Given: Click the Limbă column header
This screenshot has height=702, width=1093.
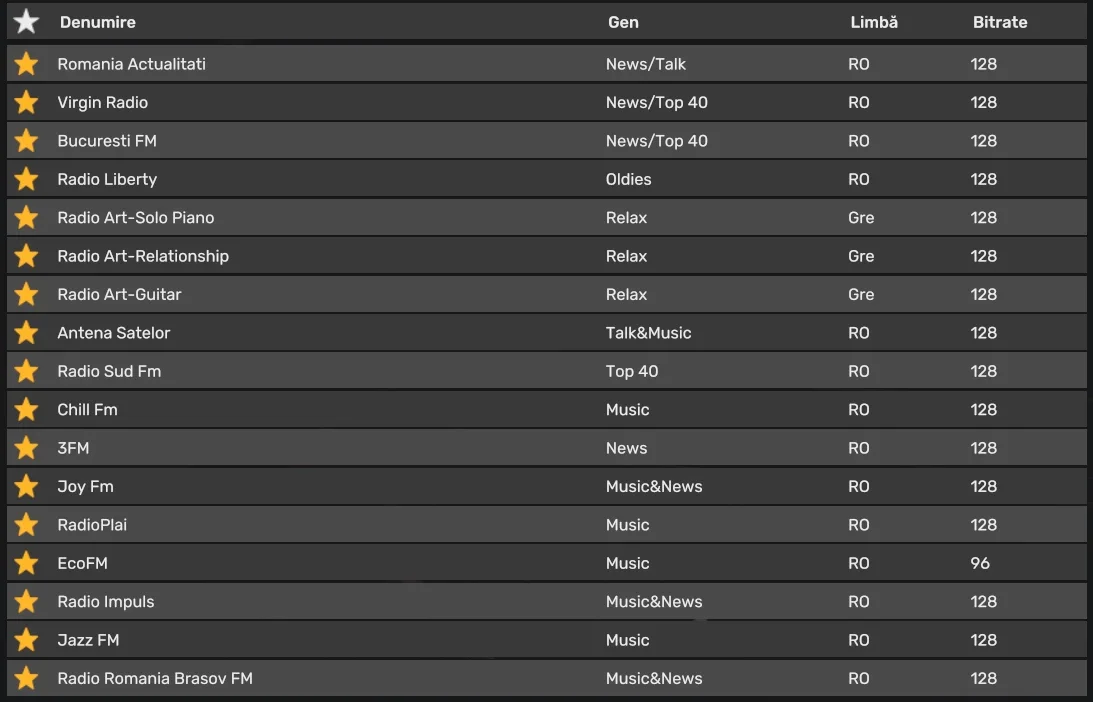Looking at the screenshot, I should (x=873, y=22).
